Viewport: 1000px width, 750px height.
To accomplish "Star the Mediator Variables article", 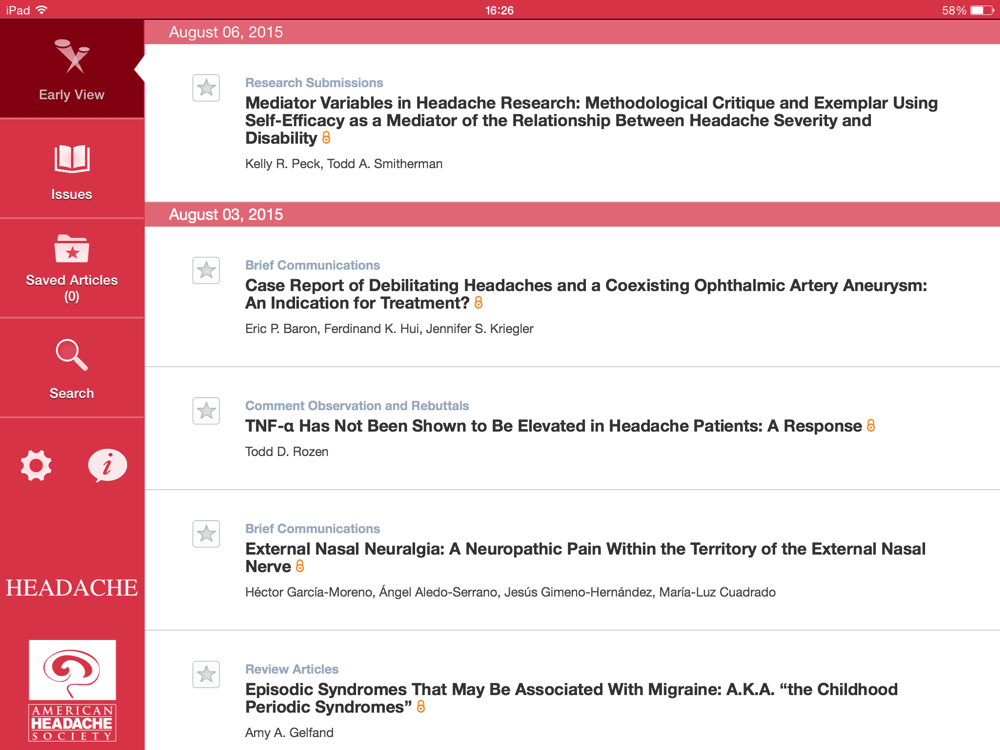I will click(x=206, y=88).
